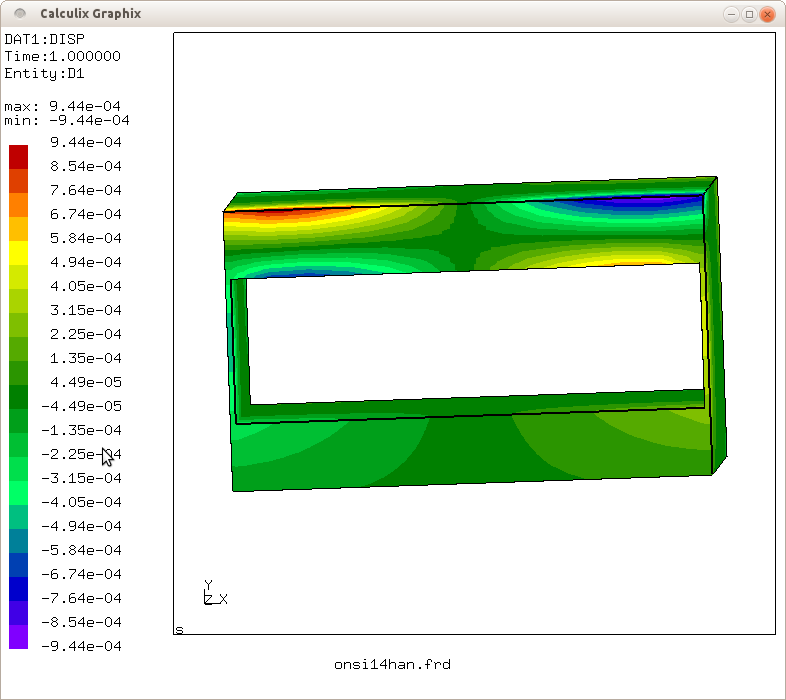Click legend value 8.54e-04
This screenshot has width=786, height=700.
(x=86, y=166)
